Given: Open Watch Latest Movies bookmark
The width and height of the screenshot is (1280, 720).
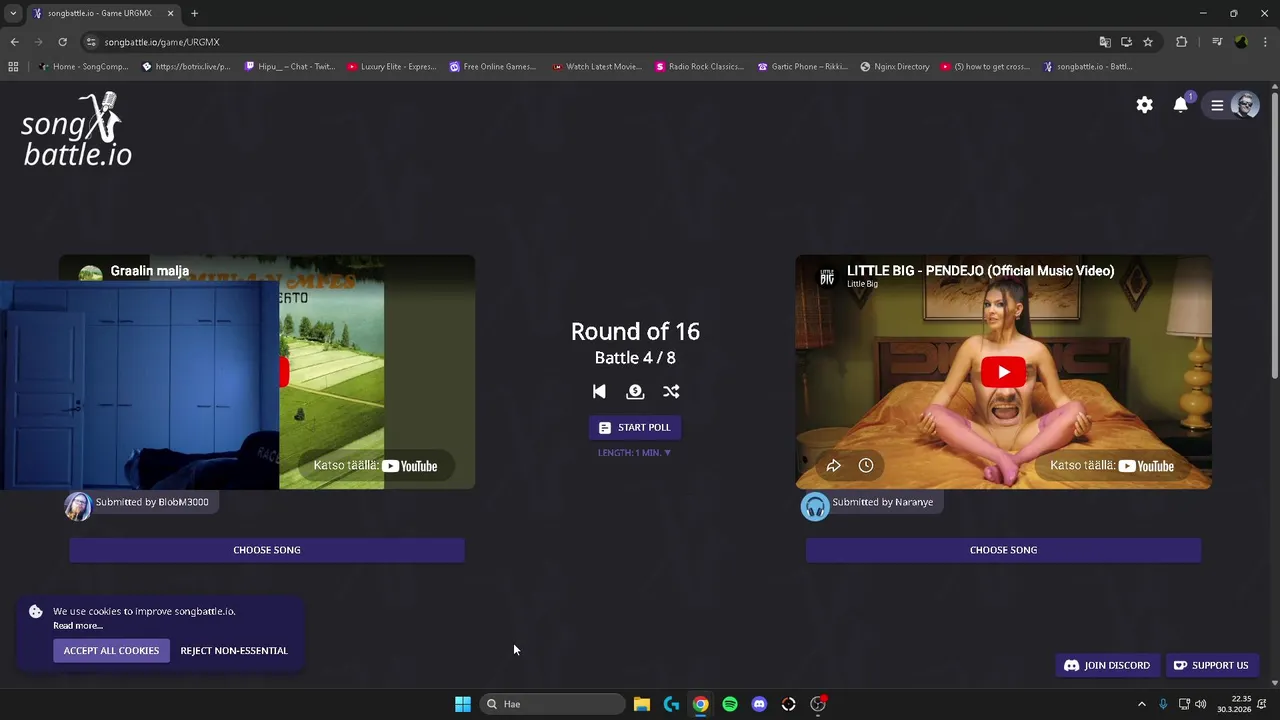Looking at the screenshot, I should coord(597,67).
